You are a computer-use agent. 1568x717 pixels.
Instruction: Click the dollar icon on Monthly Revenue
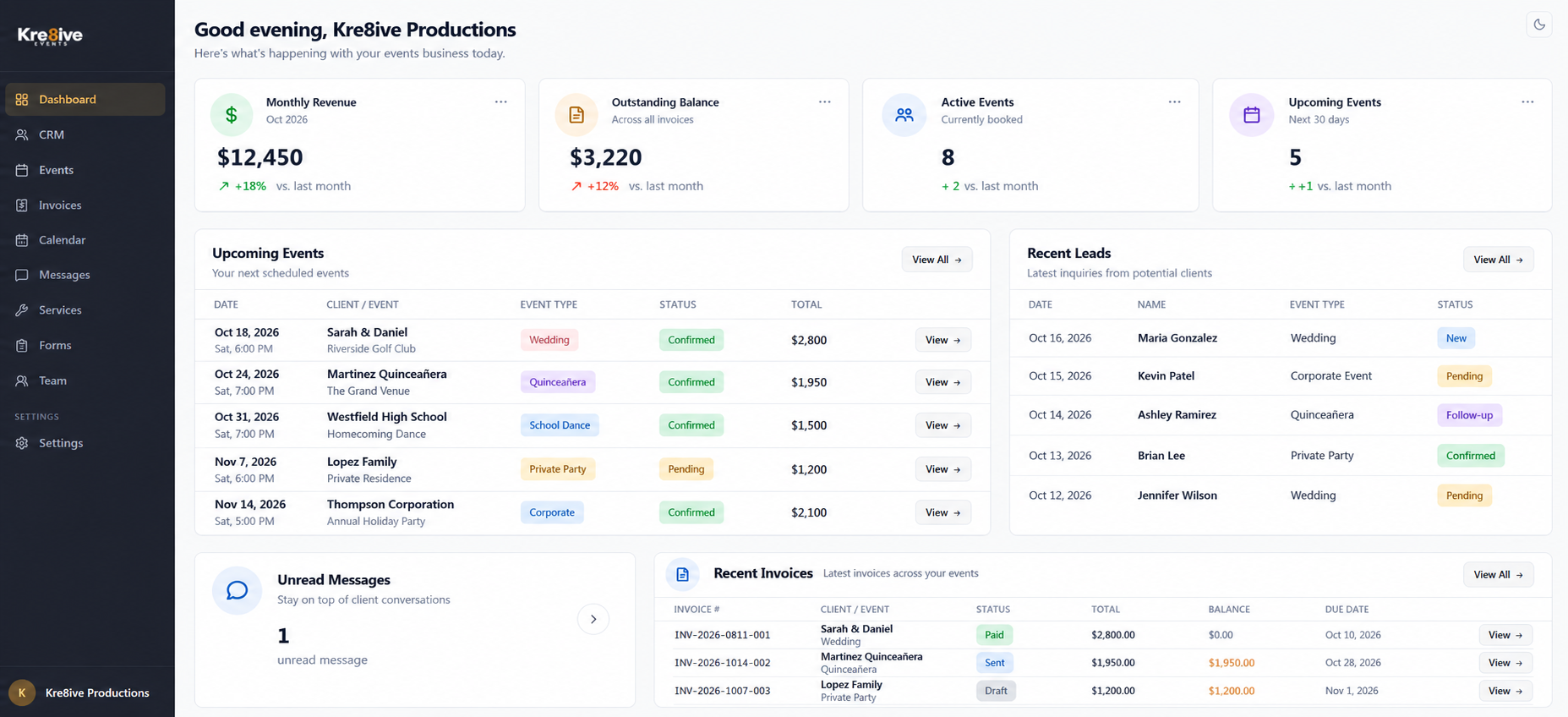(232, 115)
